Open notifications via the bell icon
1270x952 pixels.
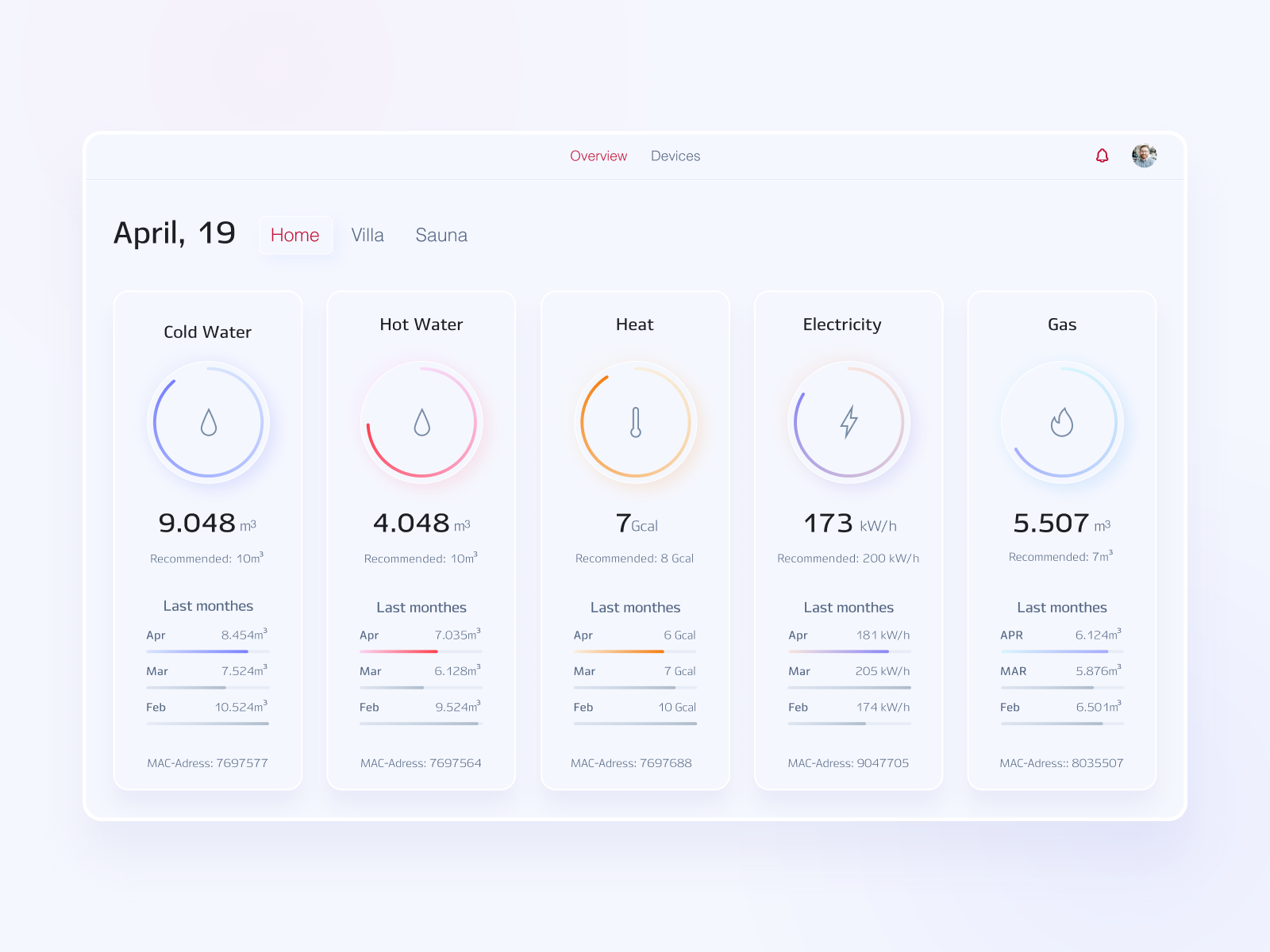1102,155
